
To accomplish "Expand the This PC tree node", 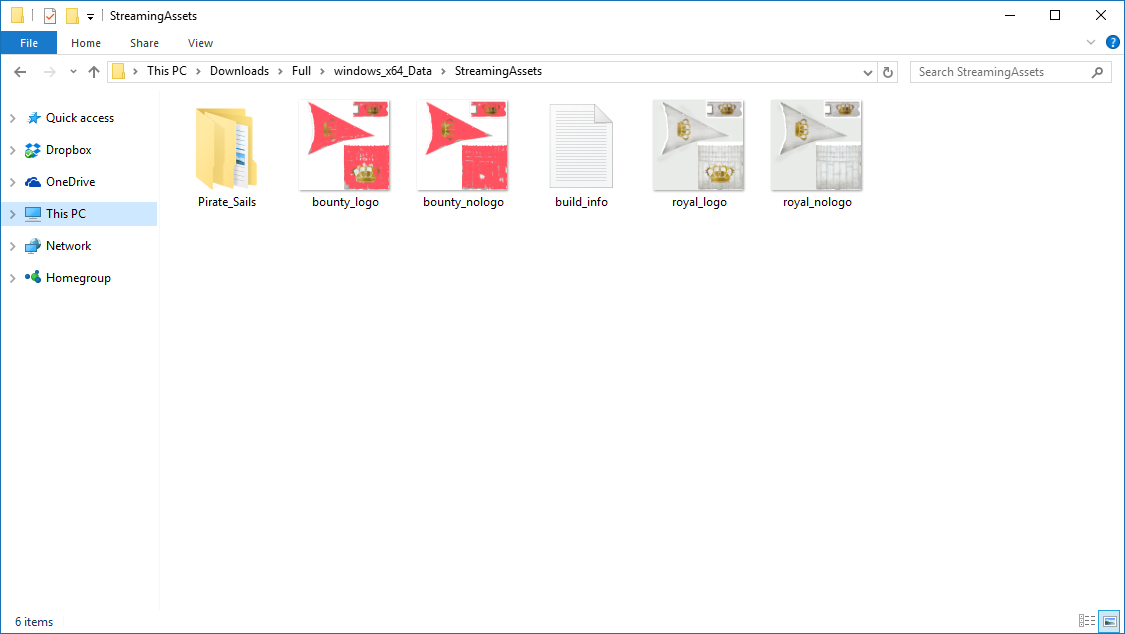I will pos(13,214).
